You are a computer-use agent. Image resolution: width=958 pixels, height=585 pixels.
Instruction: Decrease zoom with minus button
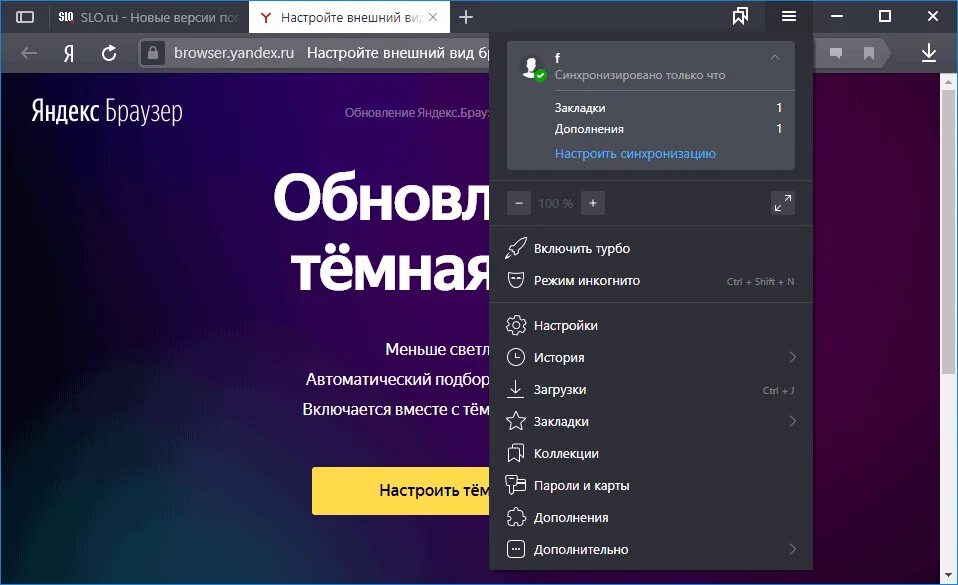pyautogui.click(x=519, y=203)
